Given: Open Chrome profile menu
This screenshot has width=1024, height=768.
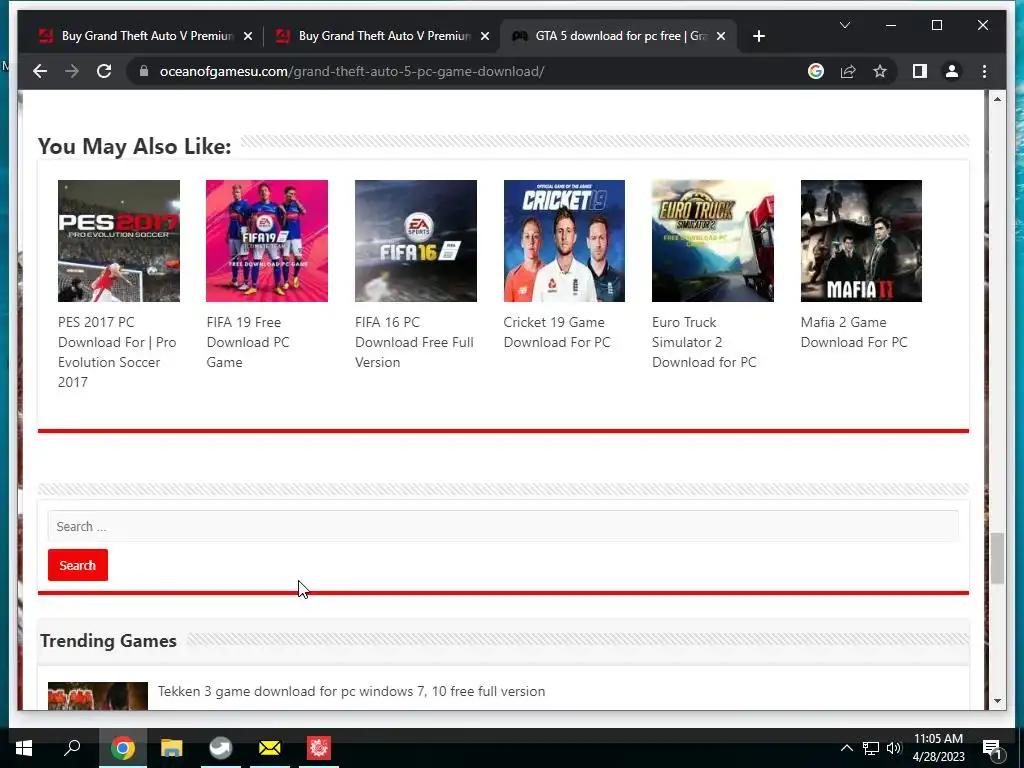Looking at the screenshot, I should pos(952,71).
